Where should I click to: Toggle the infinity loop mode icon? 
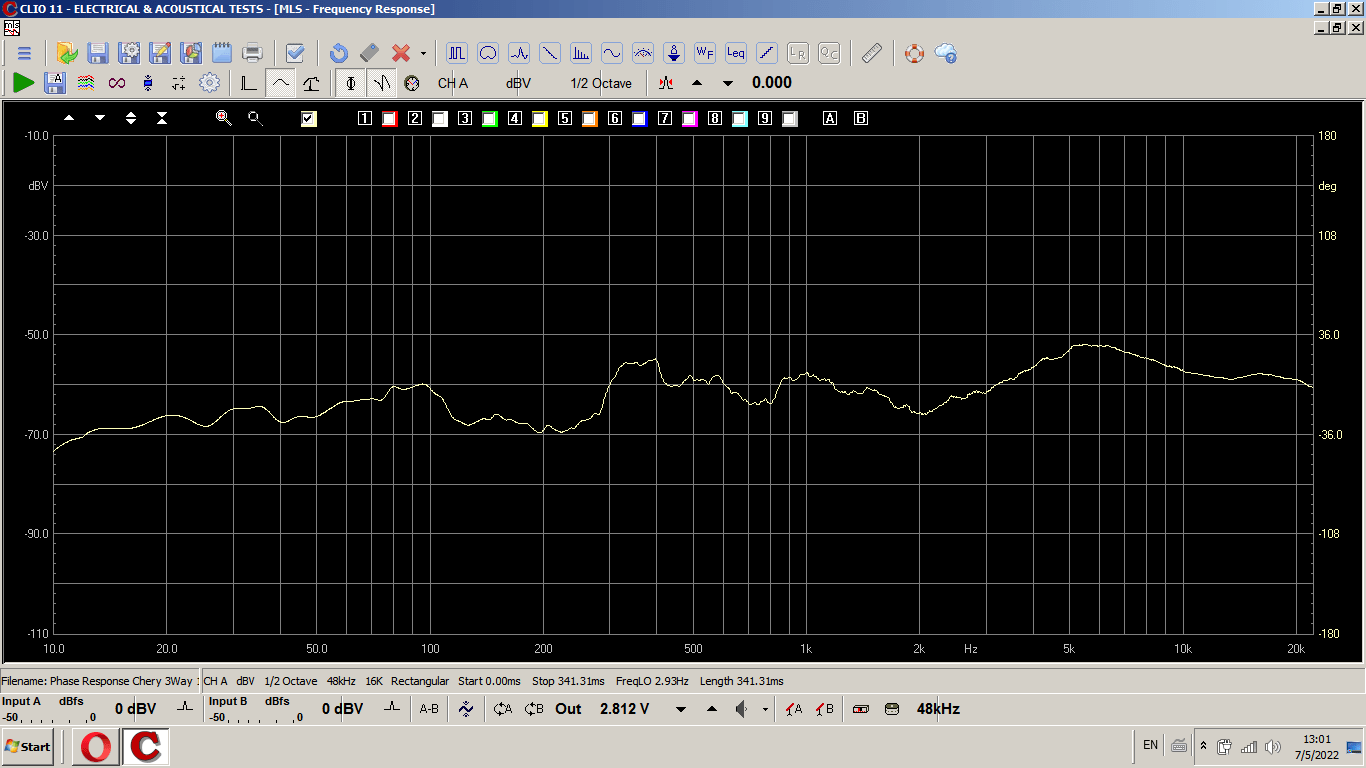click(117, 83)
